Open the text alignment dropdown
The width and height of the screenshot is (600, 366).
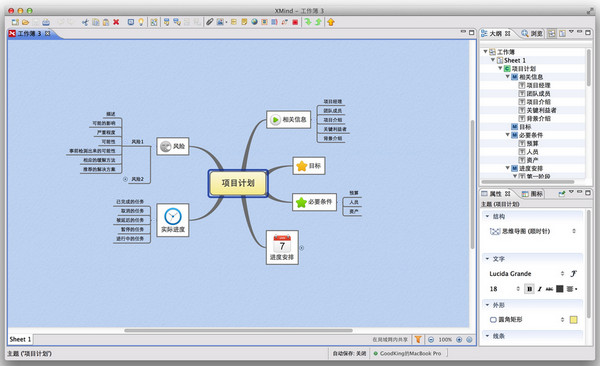point(572,289)
